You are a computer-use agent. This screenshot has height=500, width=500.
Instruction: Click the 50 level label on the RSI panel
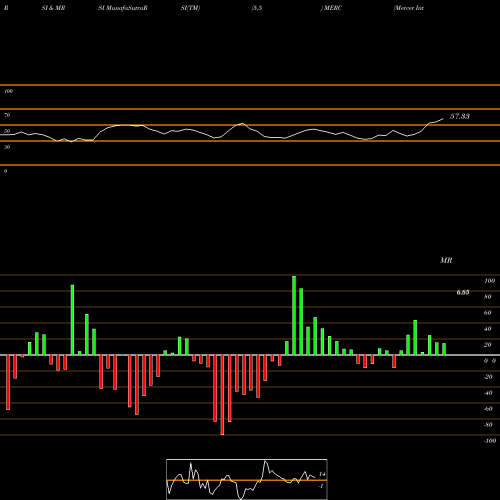coord(7,131)
